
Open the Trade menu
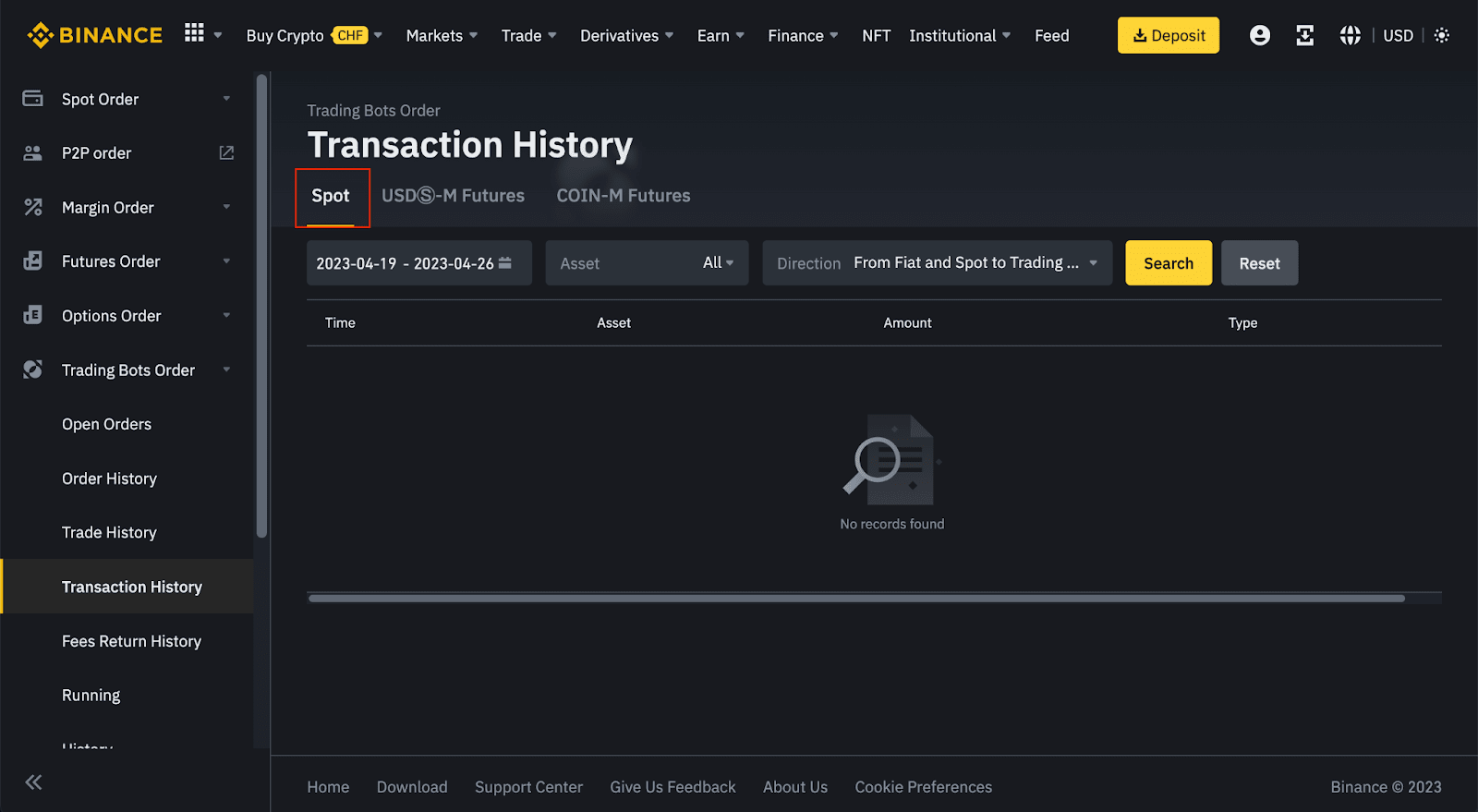tap(528, 35)
